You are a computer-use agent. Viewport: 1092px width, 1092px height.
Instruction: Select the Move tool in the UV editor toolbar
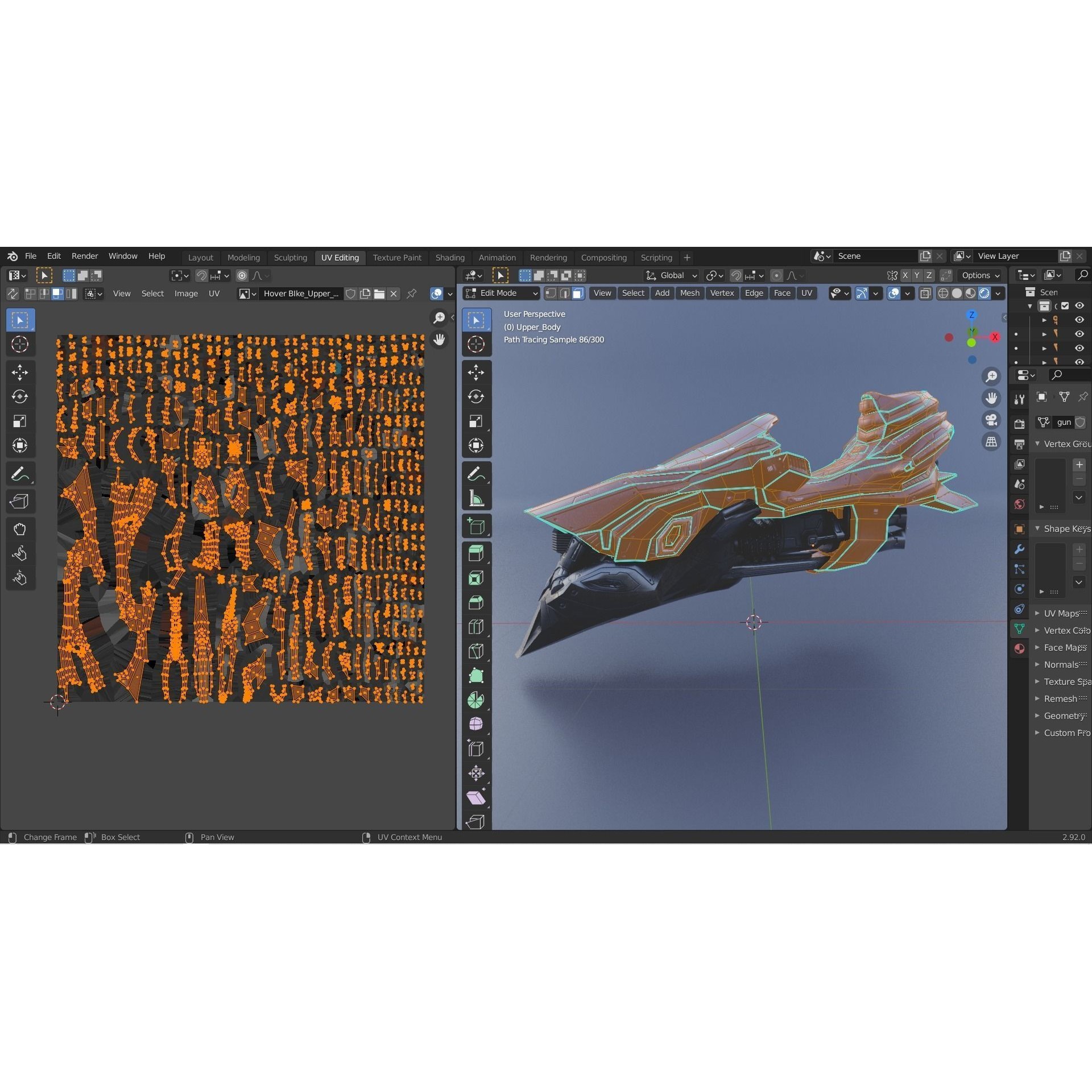click(20, 372)
